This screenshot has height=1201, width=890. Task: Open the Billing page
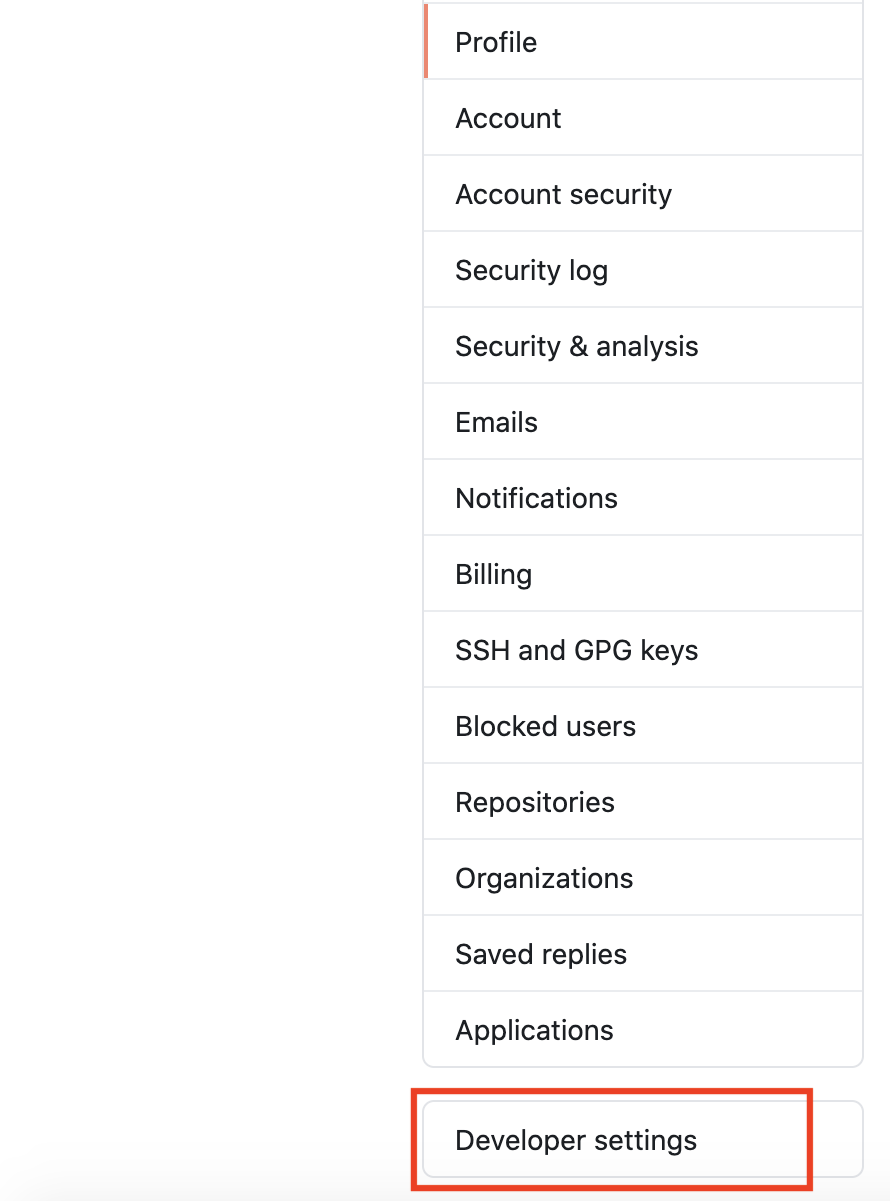pyautogui.click(x=493, y=574)
